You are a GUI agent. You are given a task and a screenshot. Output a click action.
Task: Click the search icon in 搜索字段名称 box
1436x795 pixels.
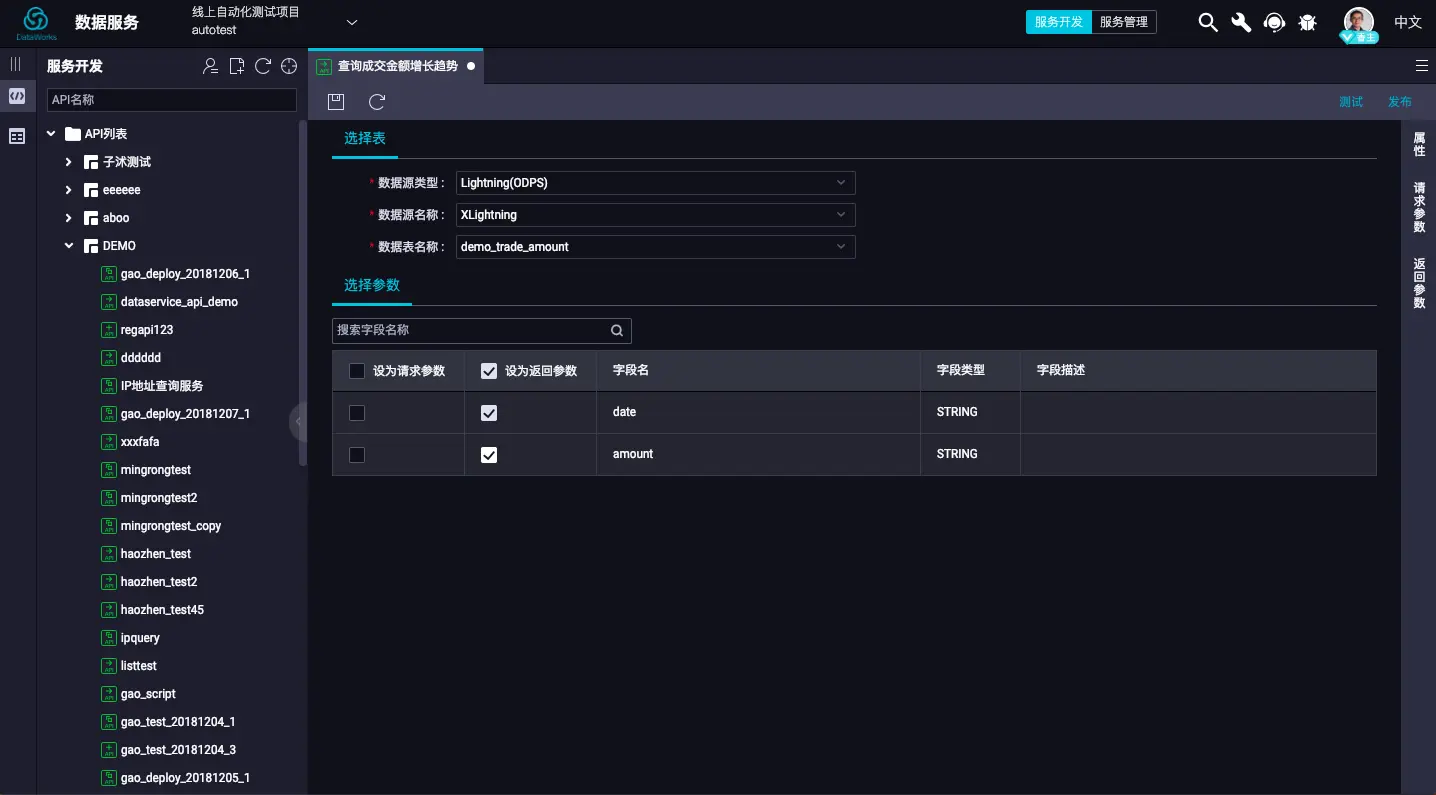[x=617, y=330]
